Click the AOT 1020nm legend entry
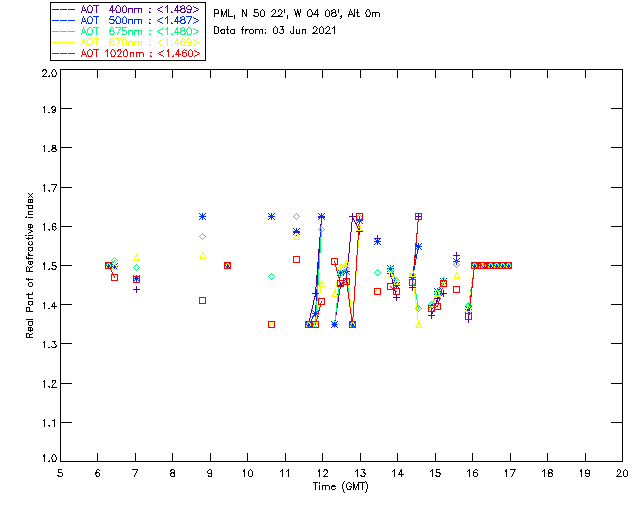 click(127, 53)
